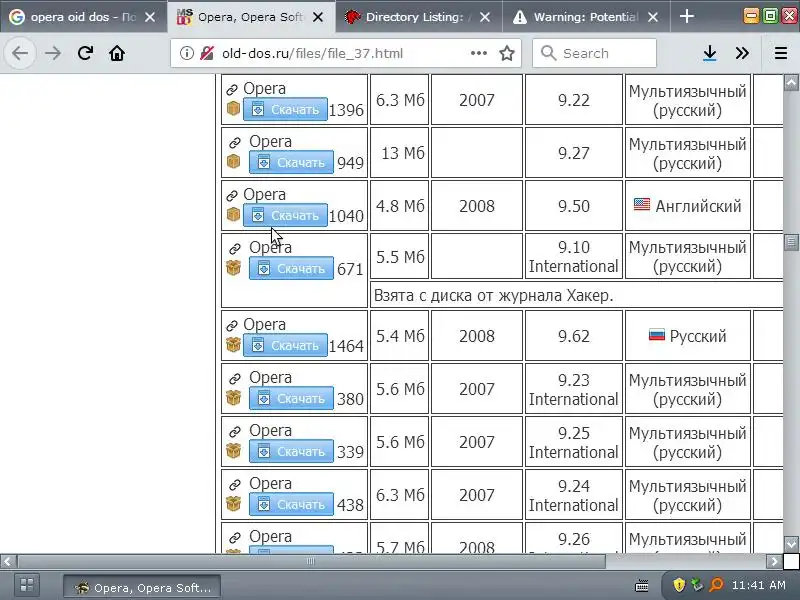Select the version cell '9.50'

click(573, 206)
